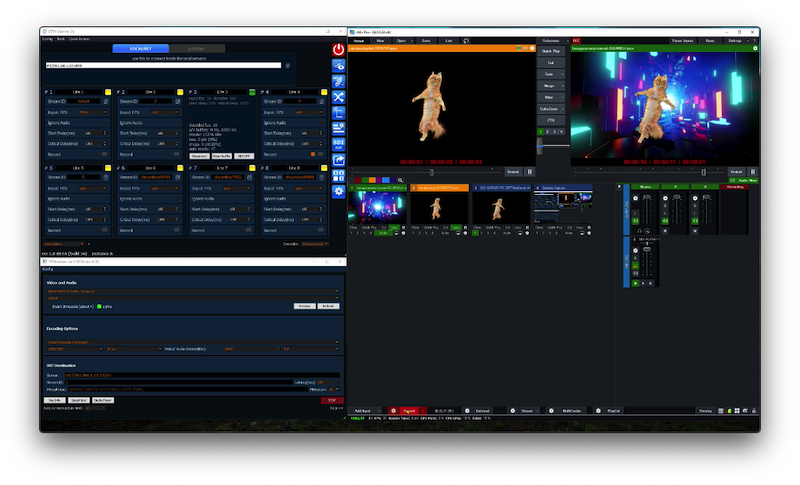Switch to the INTERNET tab

[x=199, y=47]
